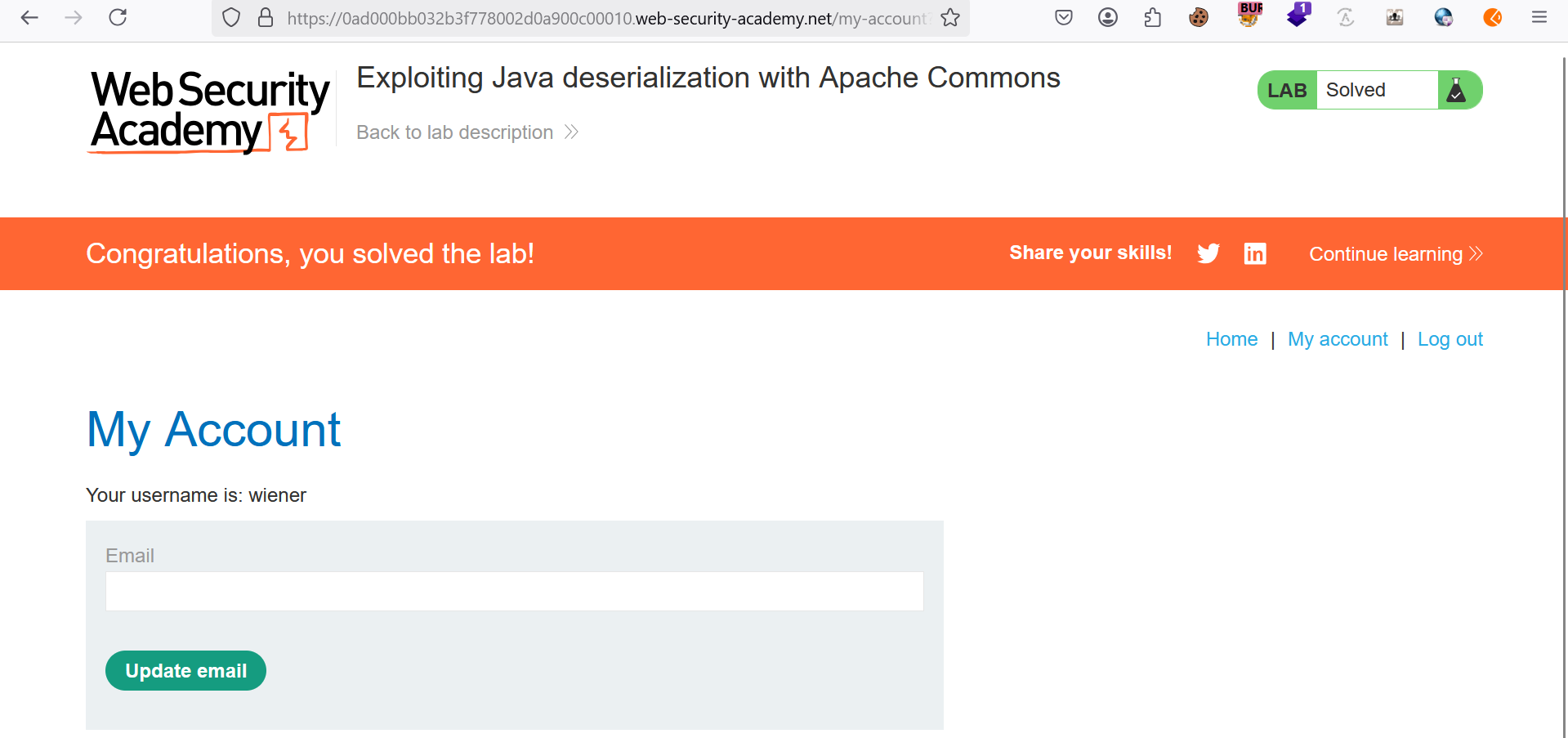Bookmark this page with the star
This screenshot has width=1568, height=738.
950,17
